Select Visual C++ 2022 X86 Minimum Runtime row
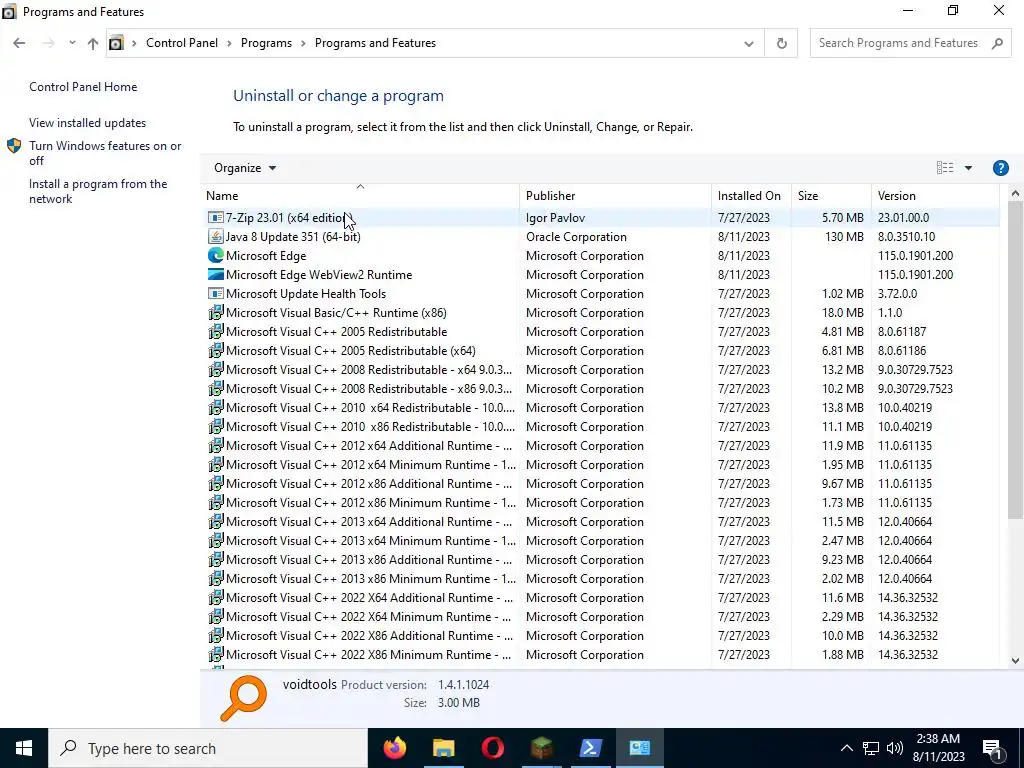The image size is (1024, 768). tap(601, 654)
